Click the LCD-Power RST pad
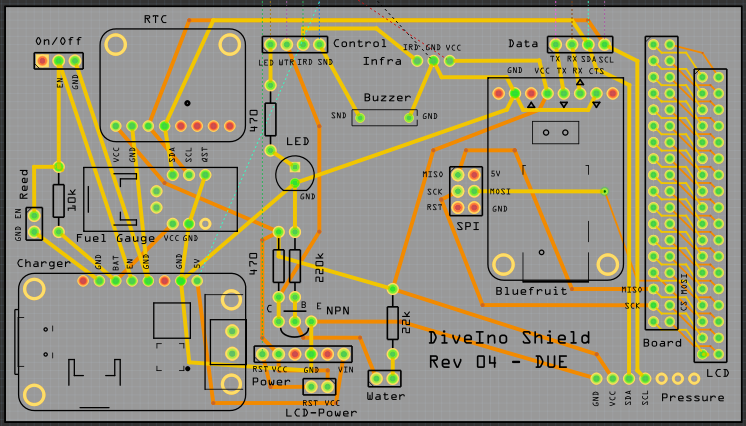The width and height of the screenshot is (746, 426). (311, 386)
